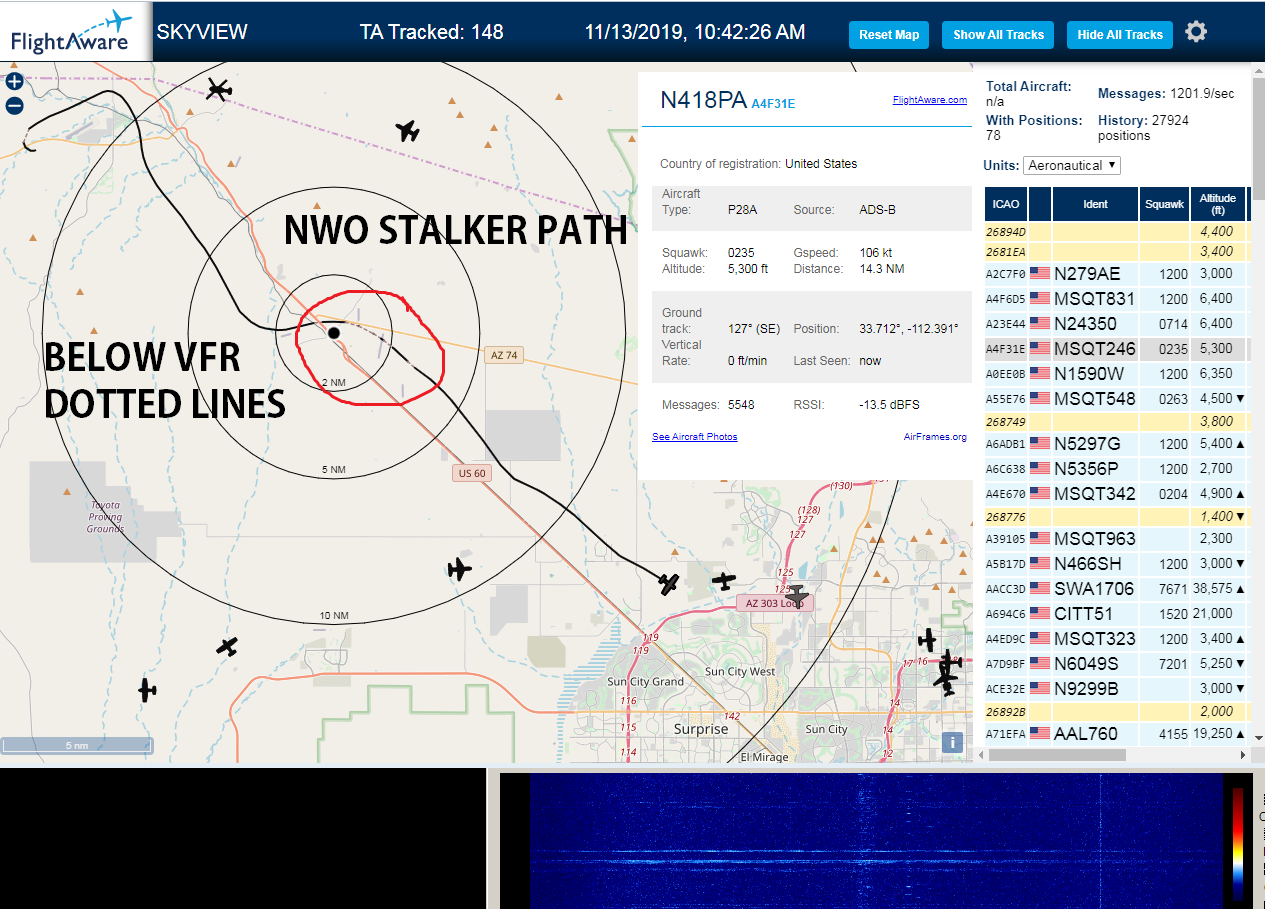Select aircraft icon inside 10 NM ring south
Image resolution: width=1265 pixels, height=909 pixels.
pos(459,569)
